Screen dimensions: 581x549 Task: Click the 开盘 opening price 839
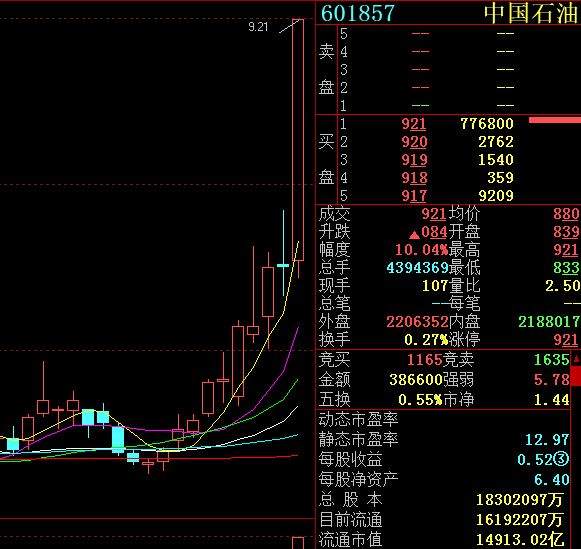(x=566, y=232)
